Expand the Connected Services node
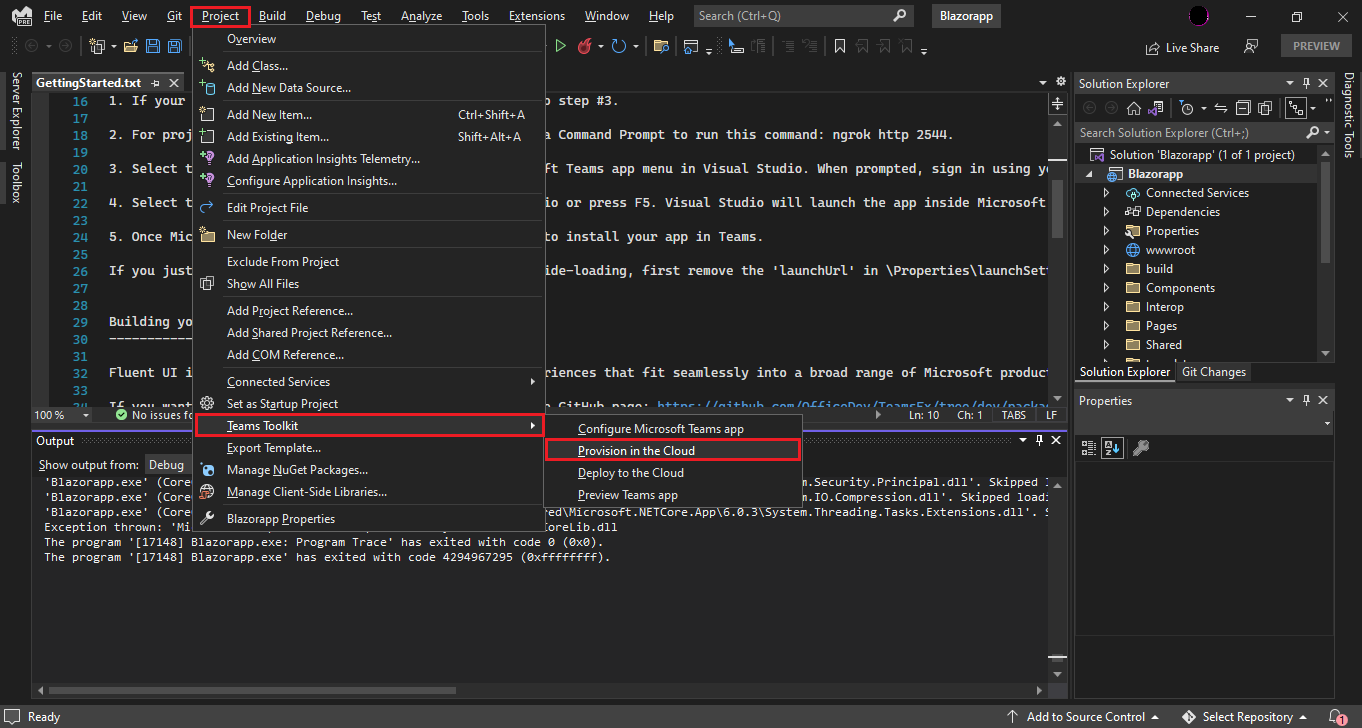Screen dimensions: 1362x728 (x=1106, y=193)
